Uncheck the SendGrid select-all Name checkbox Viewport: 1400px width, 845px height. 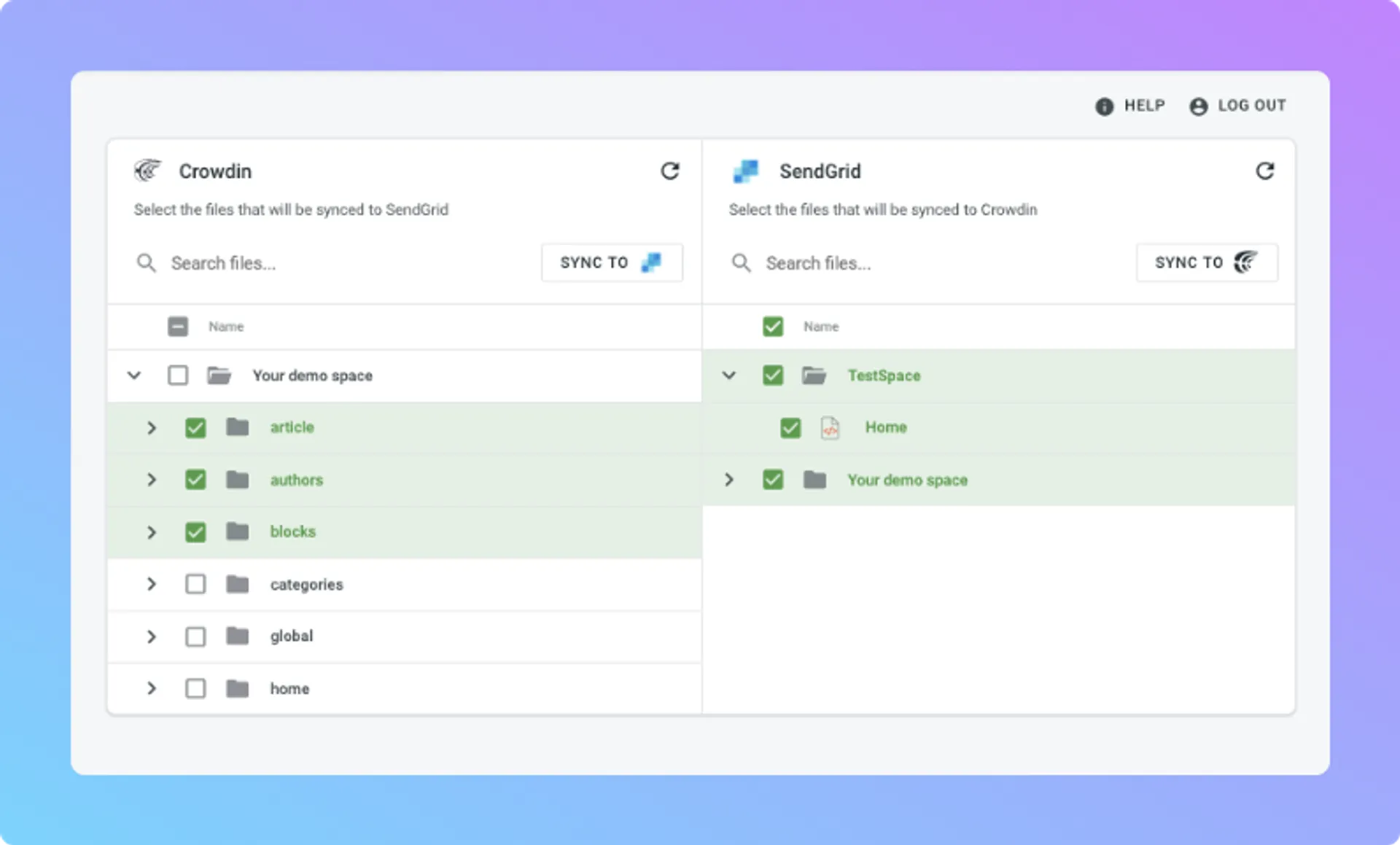[773, 326]
